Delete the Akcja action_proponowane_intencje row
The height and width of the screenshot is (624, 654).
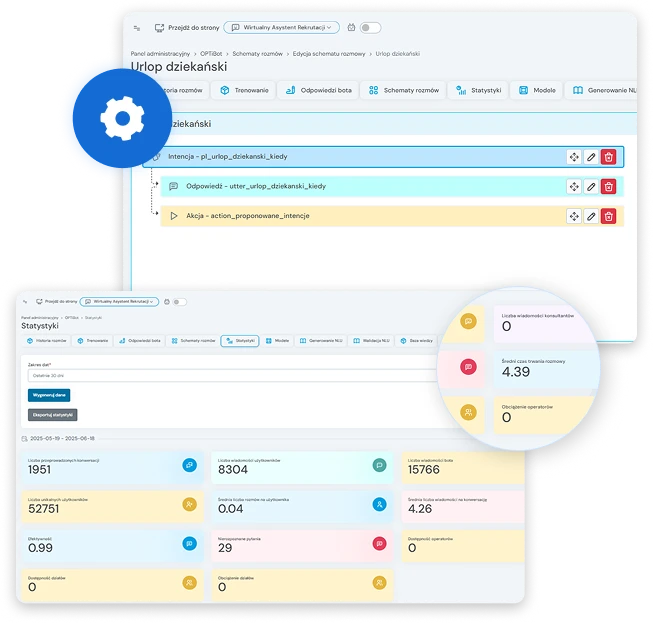pos(608,216)
